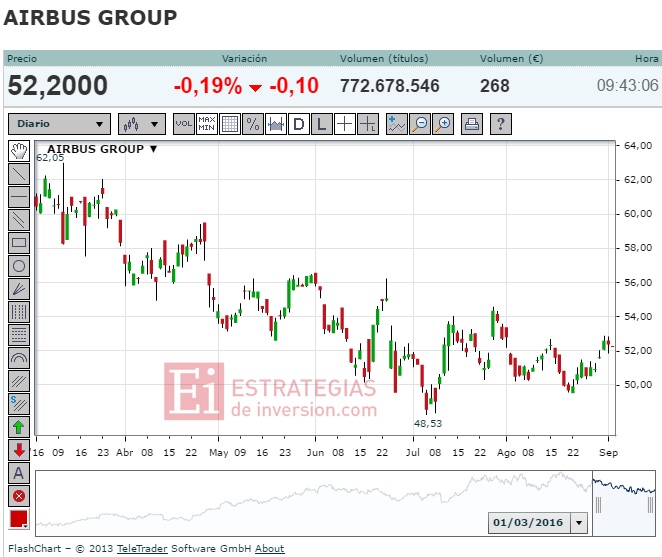This screenshot has height=557, width=662.
Task: Toggle MAX MIN price labels
Action: pyautogui.click(x=207, y=124)
